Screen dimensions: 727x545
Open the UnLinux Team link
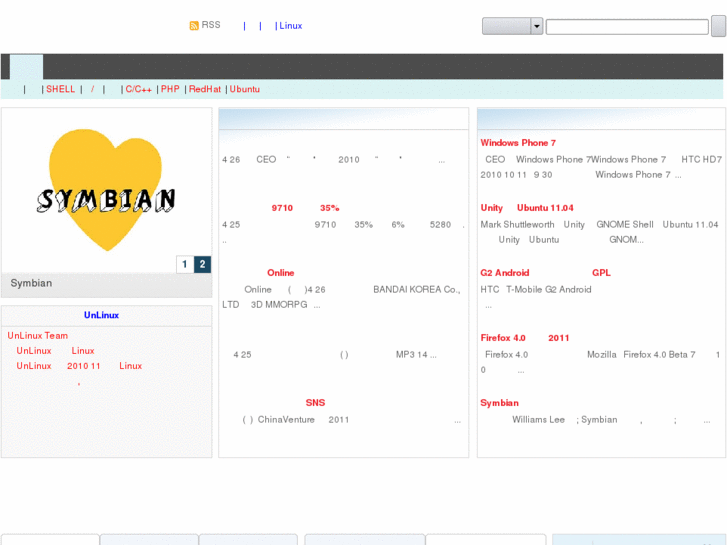38,335
